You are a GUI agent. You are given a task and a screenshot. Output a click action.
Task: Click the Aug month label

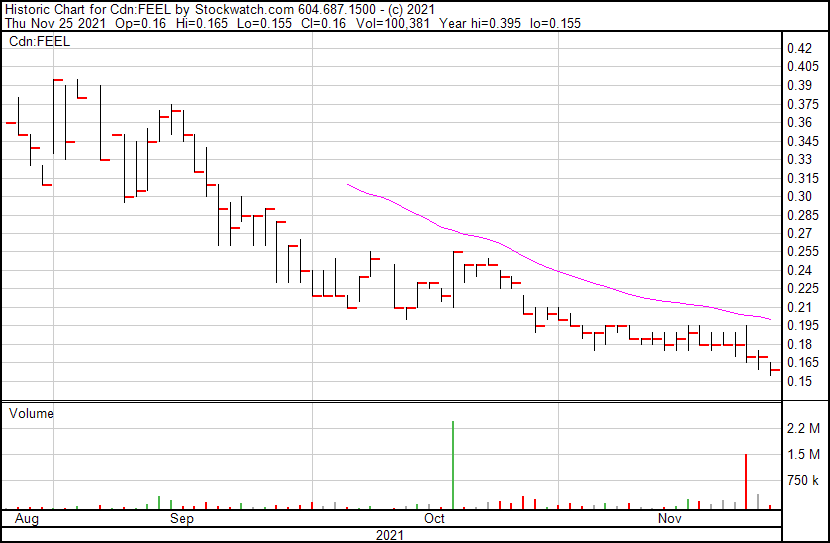click(x=26, y=518)
